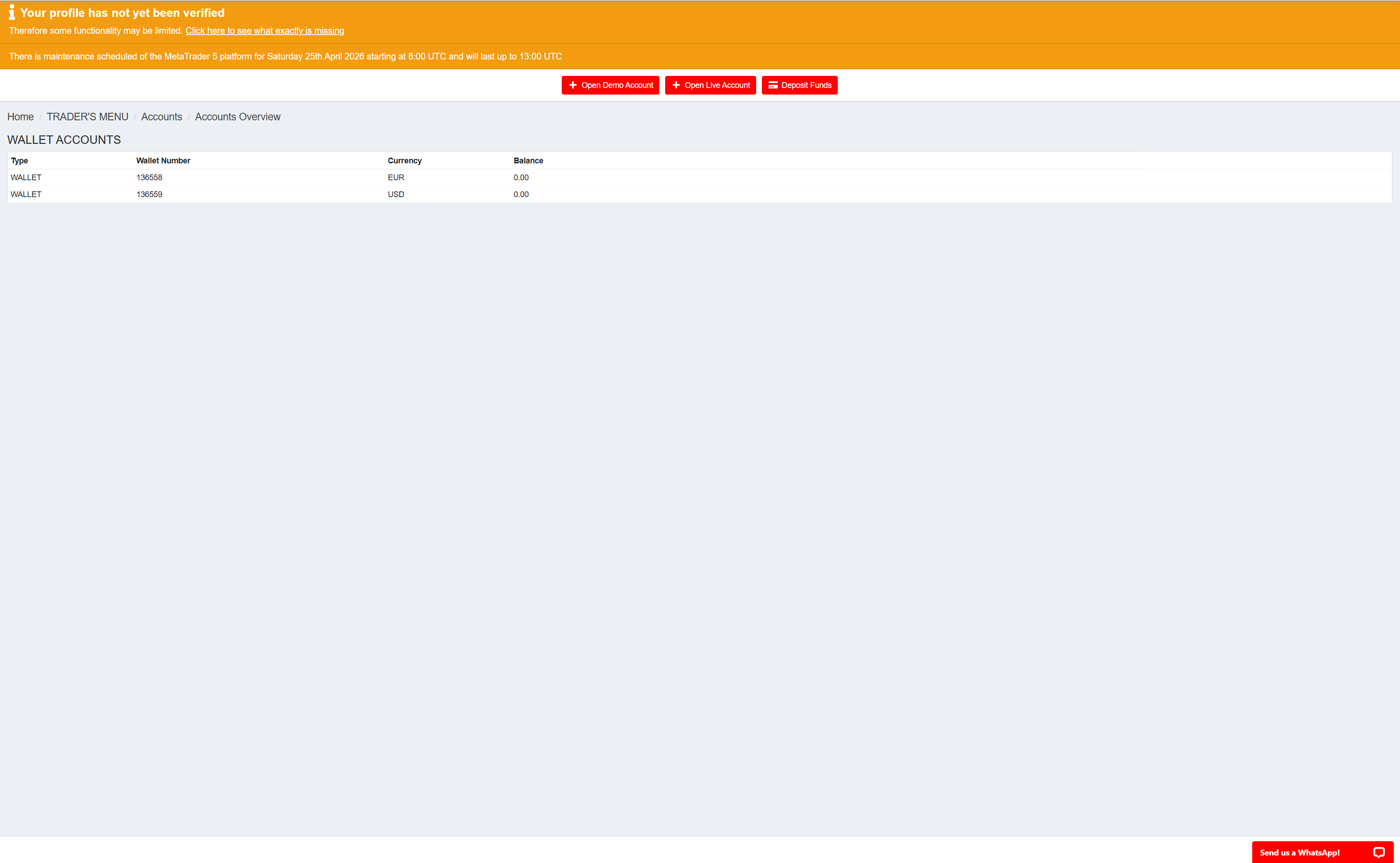Click the USD currency cell
The width and height of the screenshot is (1400, 863).
[x=396, y=194]
